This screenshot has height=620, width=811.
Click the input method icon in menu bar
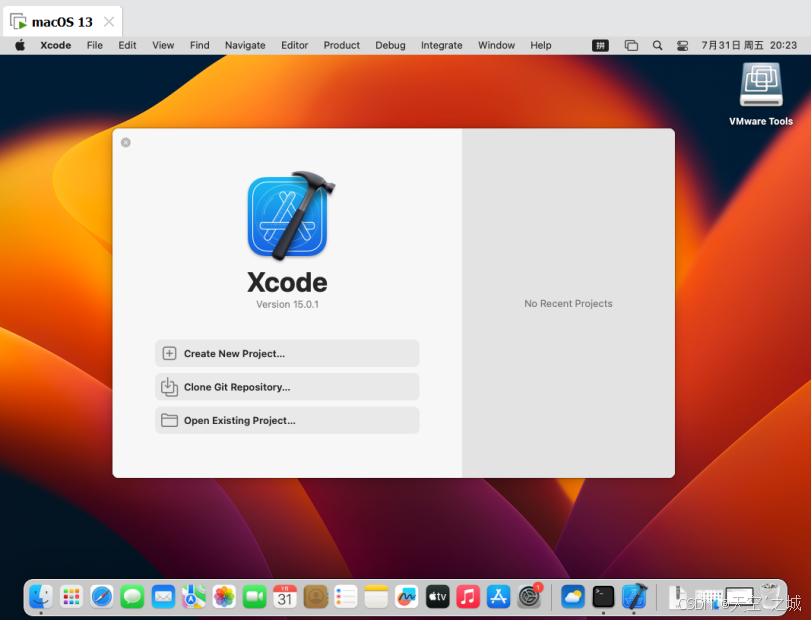click(x=600, y=46)
